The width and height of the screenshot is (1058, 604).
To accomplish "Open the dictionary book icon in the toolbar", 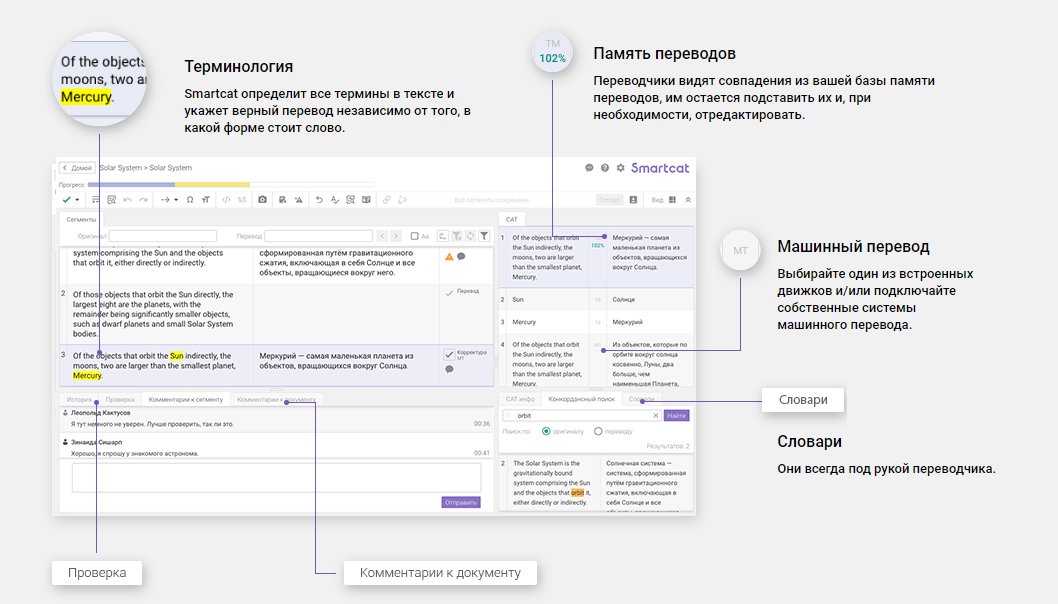I will 366,199.
